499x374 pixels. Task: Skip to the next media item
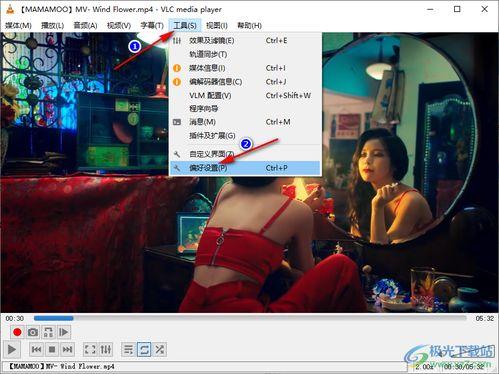[x=68, y=350]
